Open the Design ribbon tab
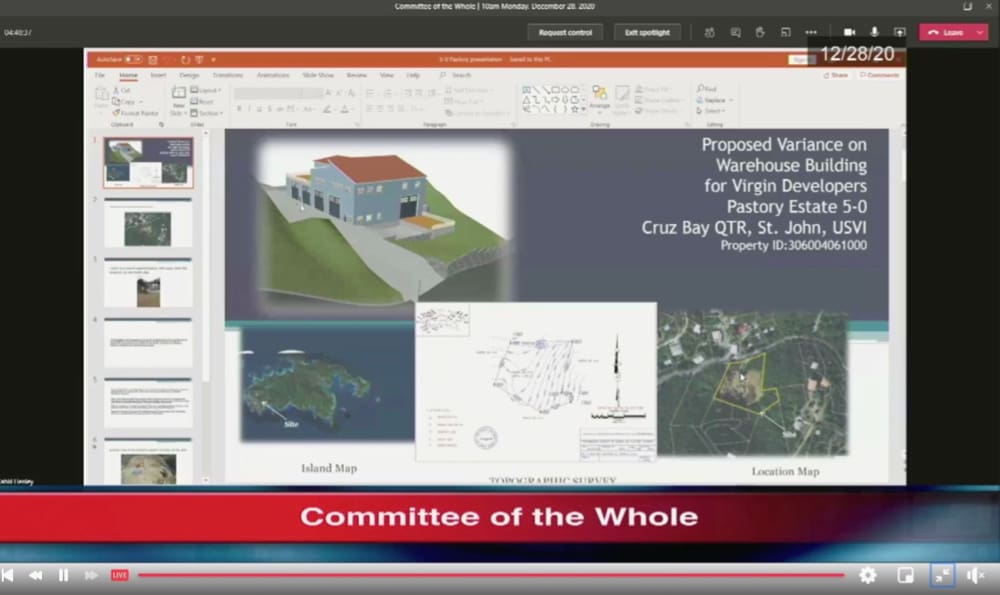This screenshot has width=1000, height=595. pos(189,75)
